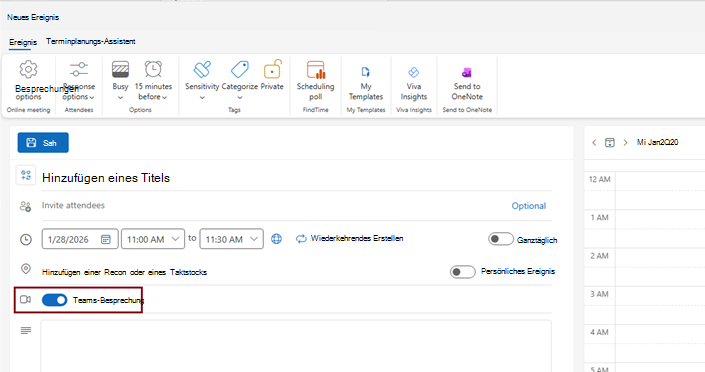Click the Sensitivity icon in Tags
The height and width of the screenshot is (372, 705).
(202, 69)
